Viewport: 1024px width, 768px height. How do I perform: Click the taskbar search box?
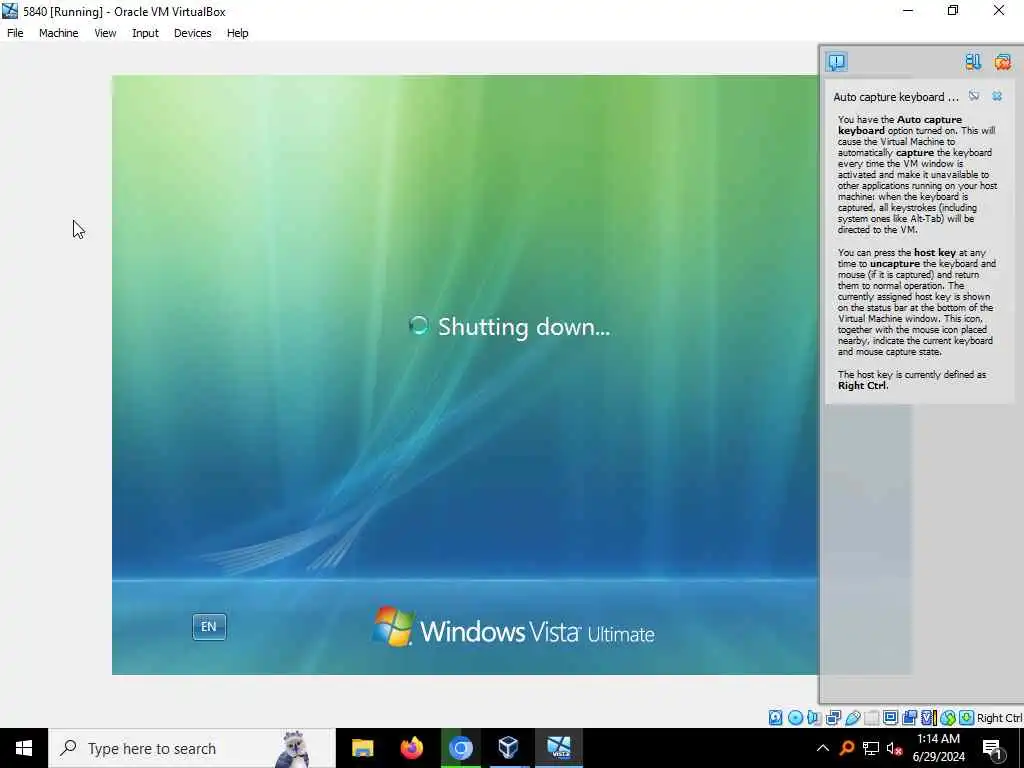coord(191,748)
